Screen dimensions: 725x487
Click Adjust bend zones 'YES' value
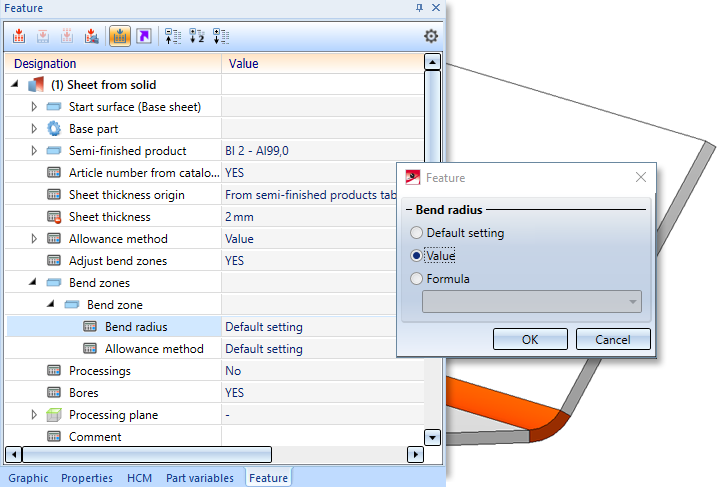click(x=234, y=261)
